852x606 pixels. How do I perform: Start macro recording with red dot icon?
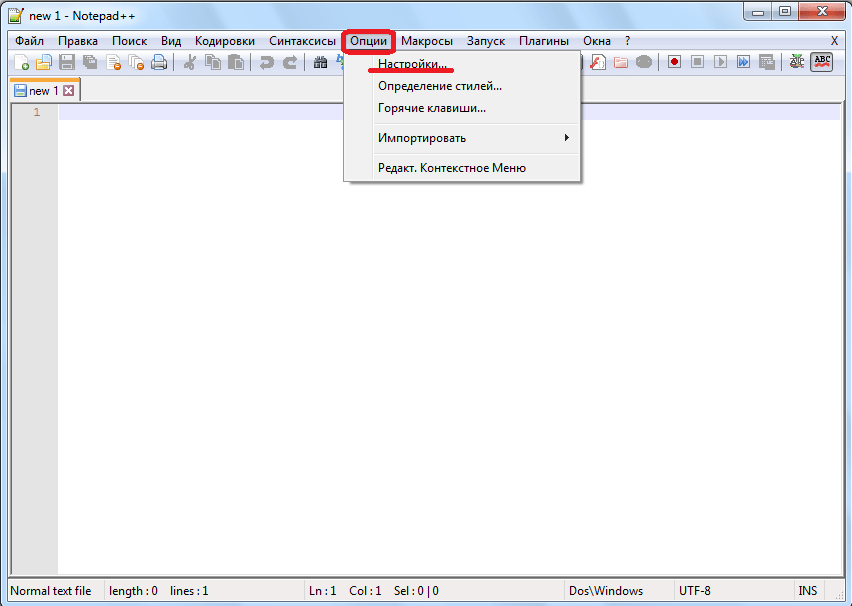click(x=675, y=62)
